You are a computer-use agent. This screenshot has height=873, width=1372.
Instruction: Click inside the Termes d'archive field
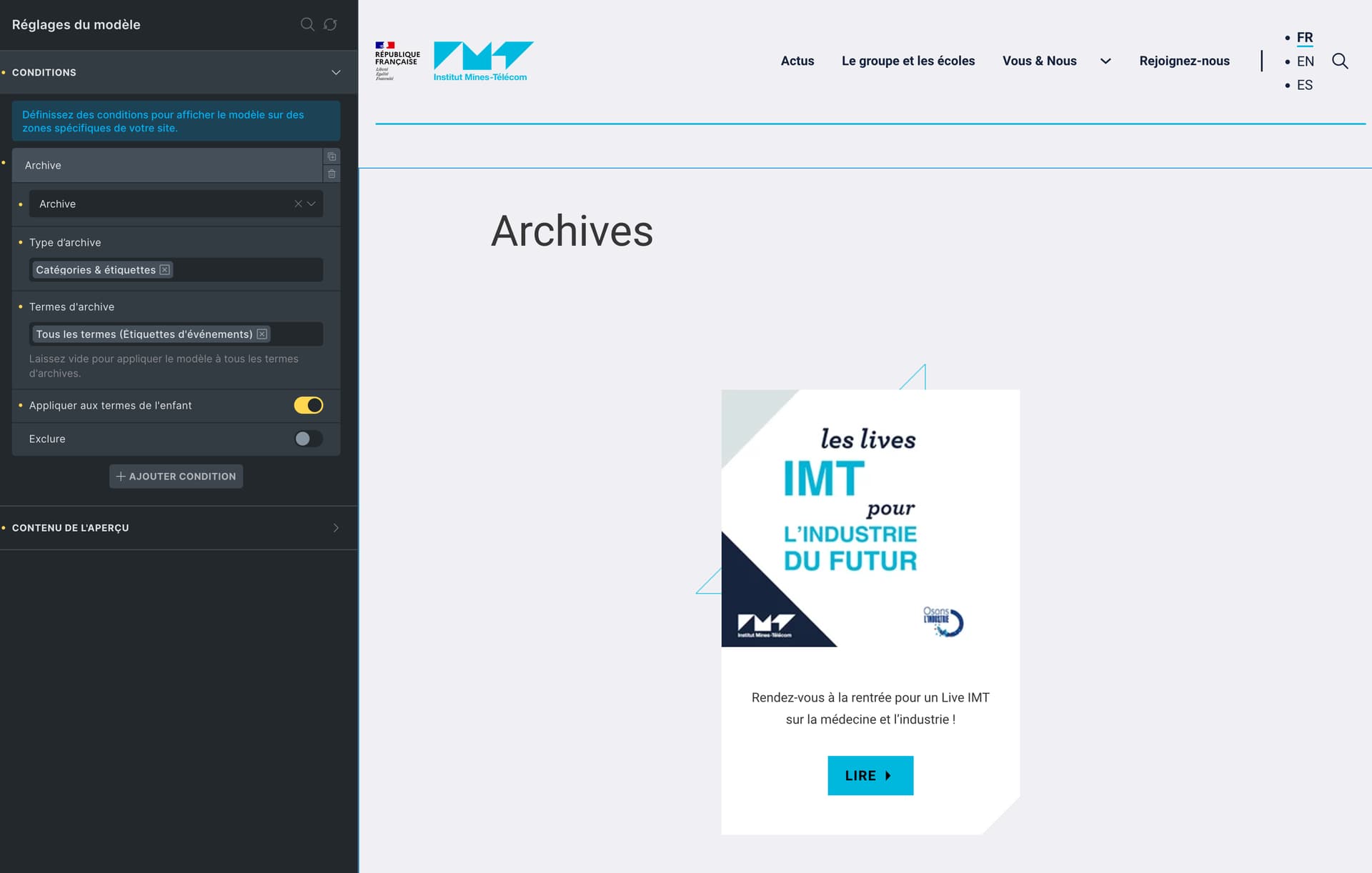point(176,334)
